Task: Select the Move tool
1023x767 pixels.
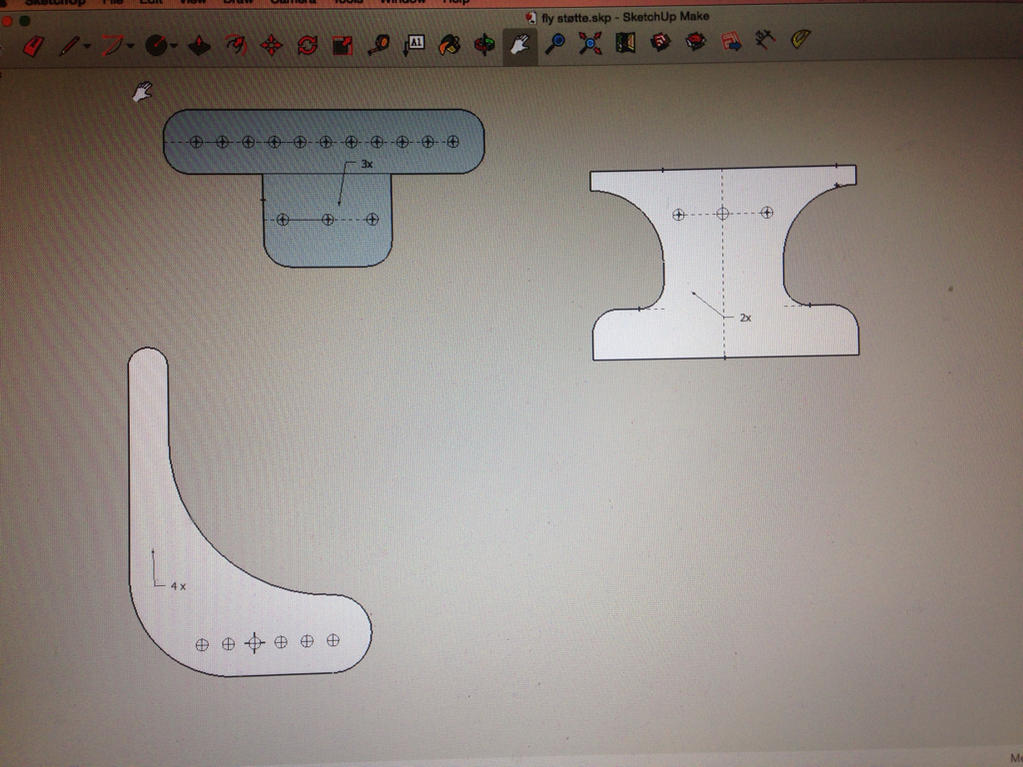Action: (270, 45)
